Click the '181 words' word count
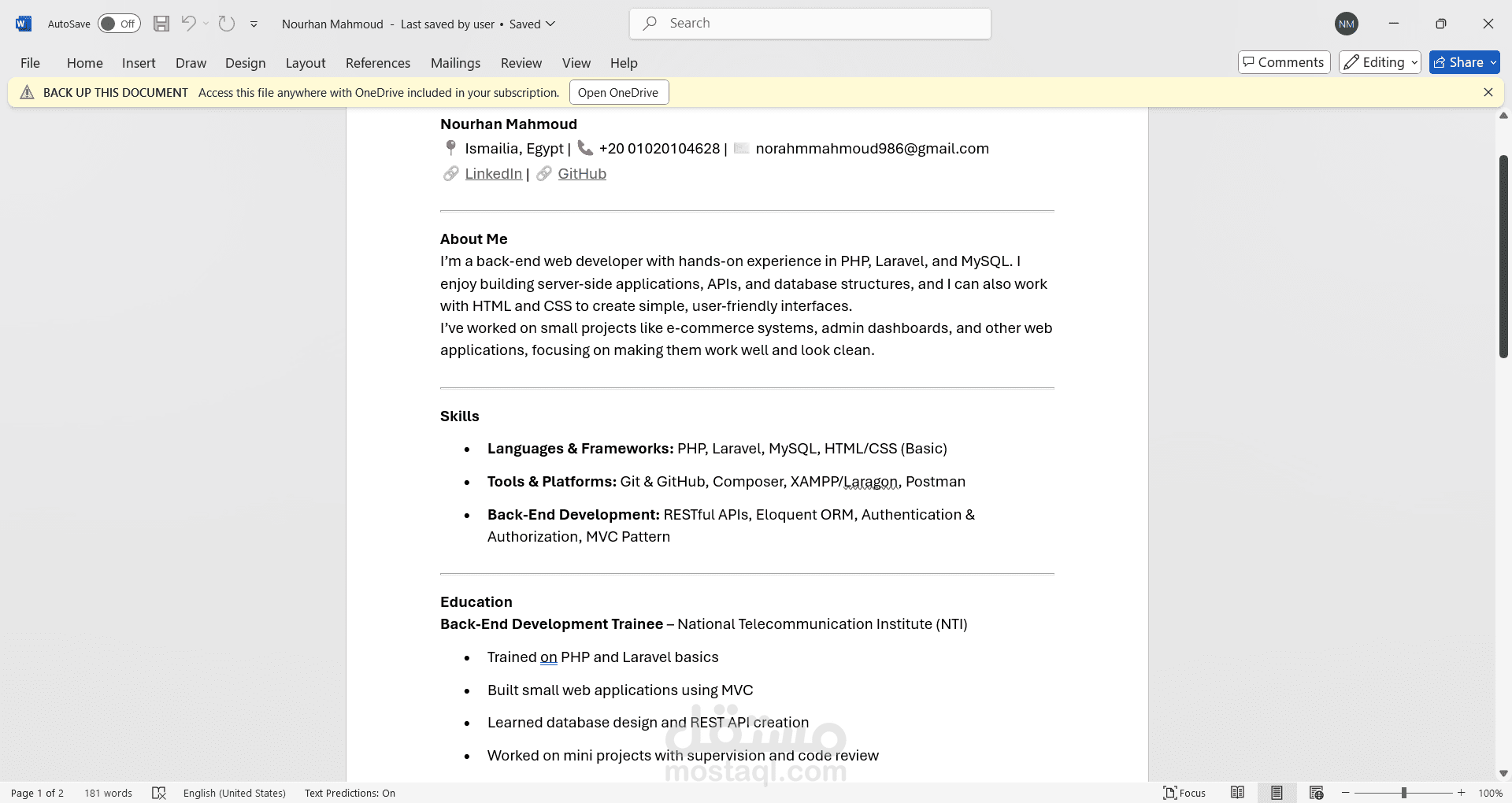 click(108, 793)
